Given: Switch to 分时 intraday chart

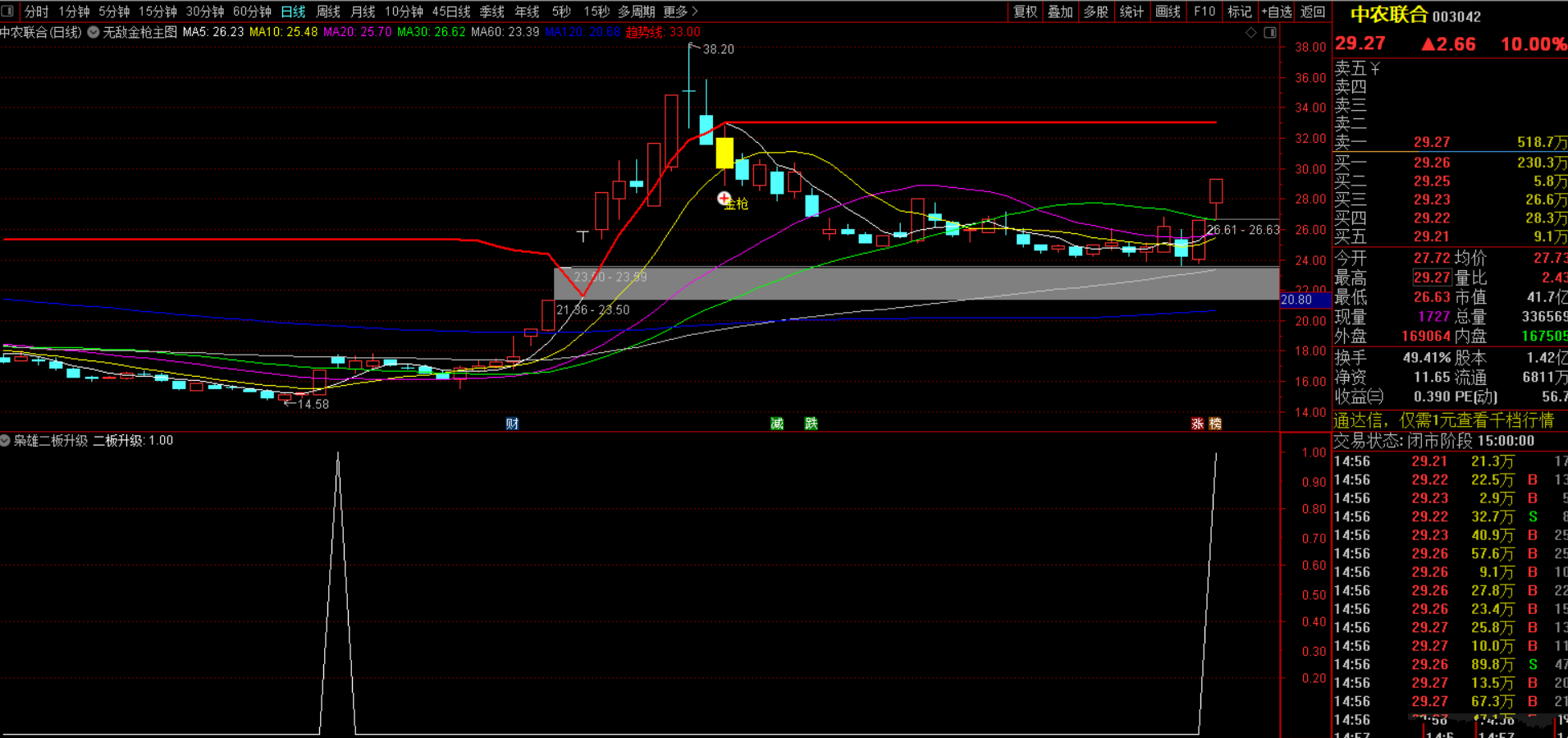Looking at the screenshot, I should (x=36, y=11).
